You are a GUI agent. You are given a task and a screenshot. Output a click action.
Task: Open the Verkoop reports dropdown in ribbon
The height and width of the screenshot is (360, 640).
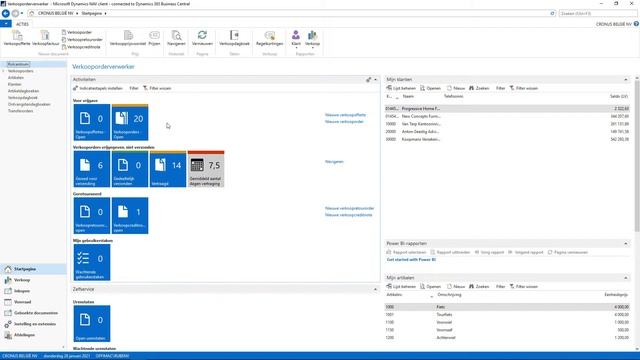click(312, 39)
